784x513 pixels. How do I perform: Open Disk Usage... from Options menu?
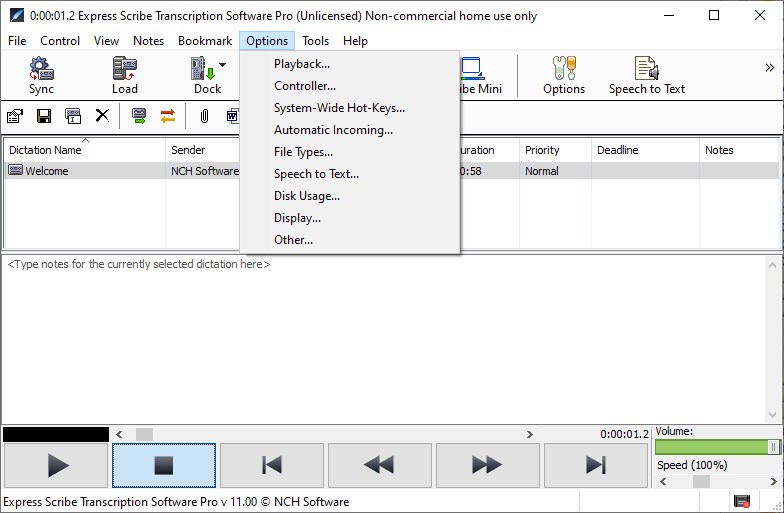(350, 196)
